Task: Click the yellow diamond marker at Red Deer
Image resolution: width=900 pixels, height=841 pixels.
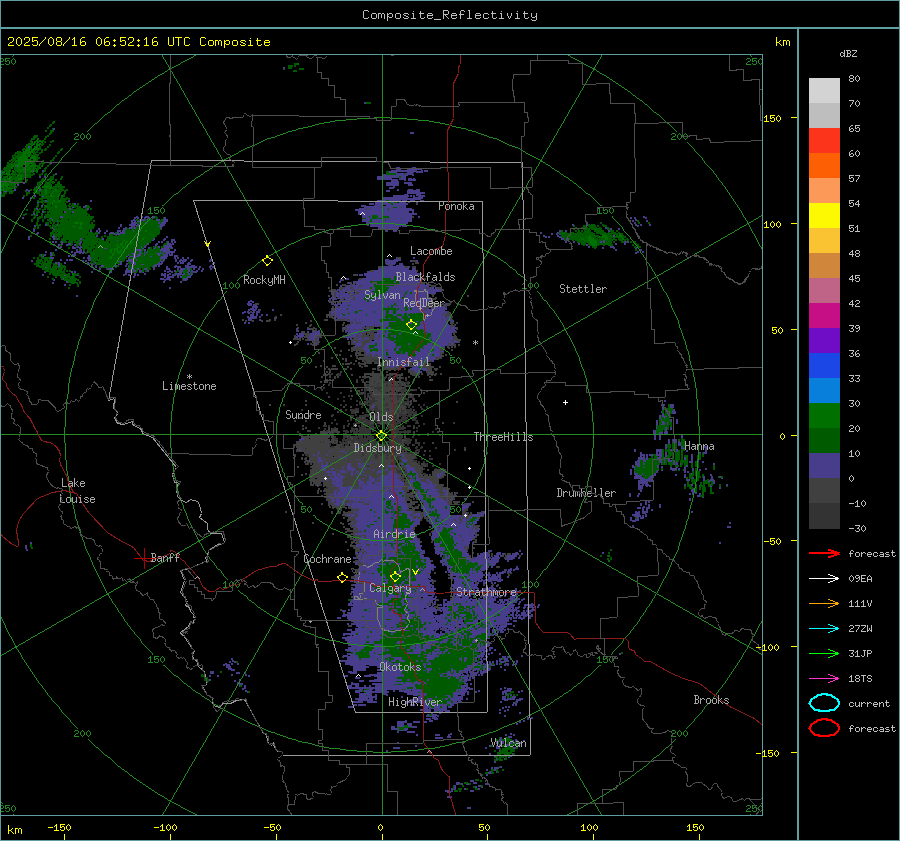Action: (411, 325)
